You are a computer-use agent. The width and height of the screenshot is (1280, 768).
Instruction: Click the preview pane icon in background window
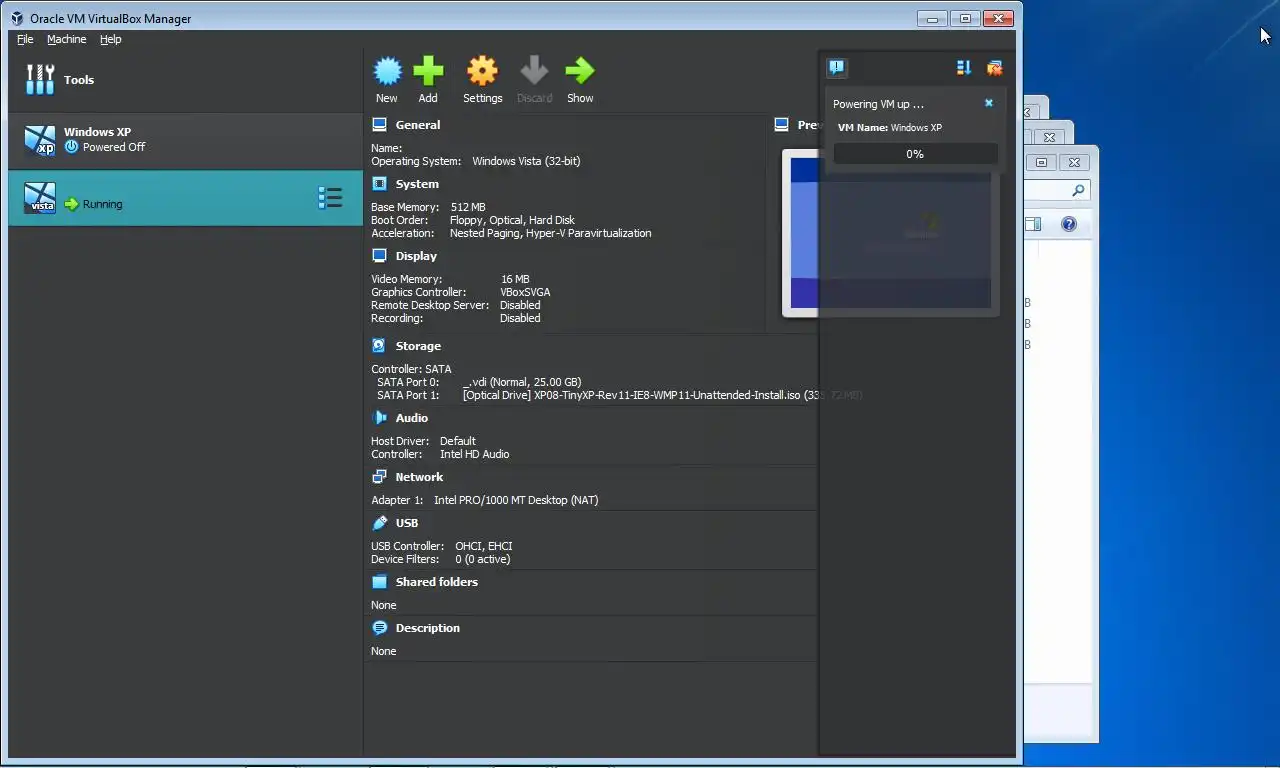(x=1033, y=224)
